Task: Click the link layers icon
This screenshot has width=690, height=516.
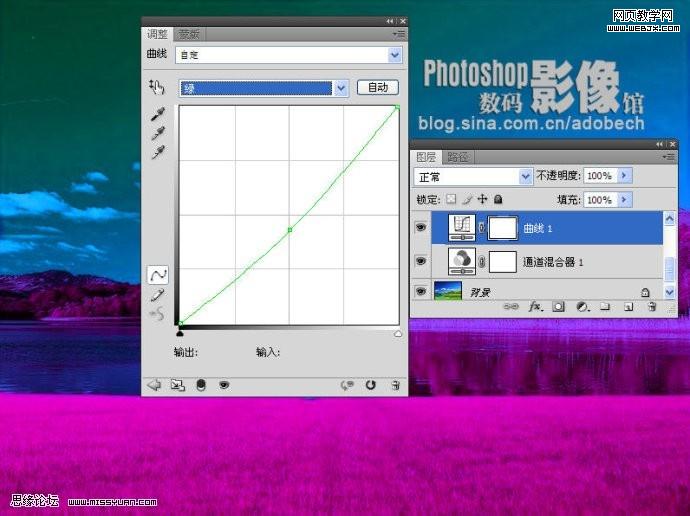Action: pos(510,307)
